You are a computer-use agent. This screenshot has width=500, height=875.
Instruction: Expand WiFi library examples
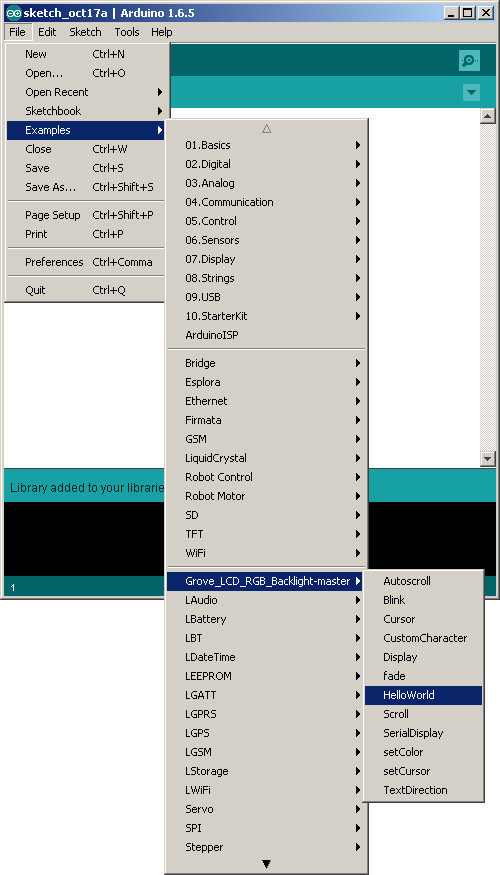click(266, 552)
